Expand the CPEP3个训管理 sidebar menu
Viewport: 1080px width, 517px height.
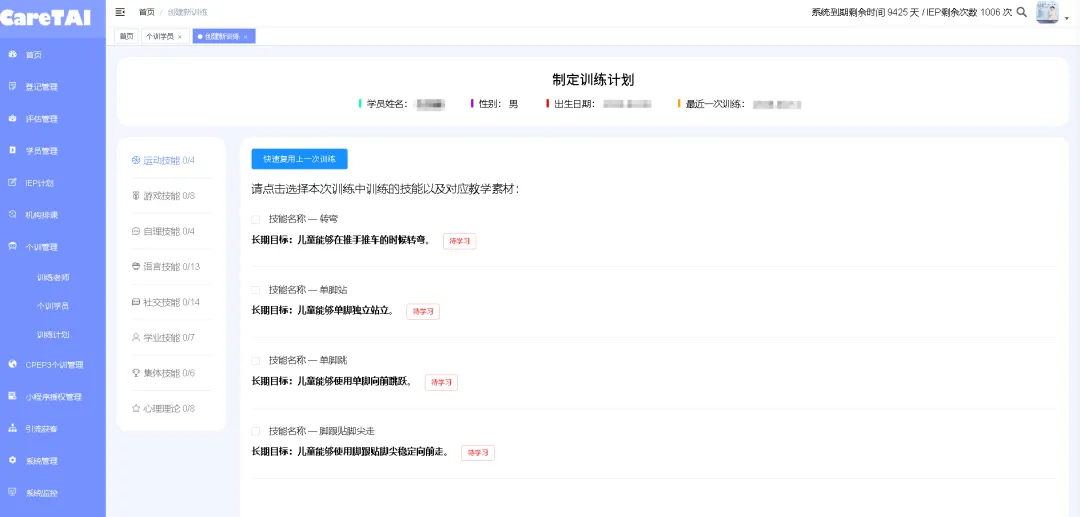coord(52,365)
